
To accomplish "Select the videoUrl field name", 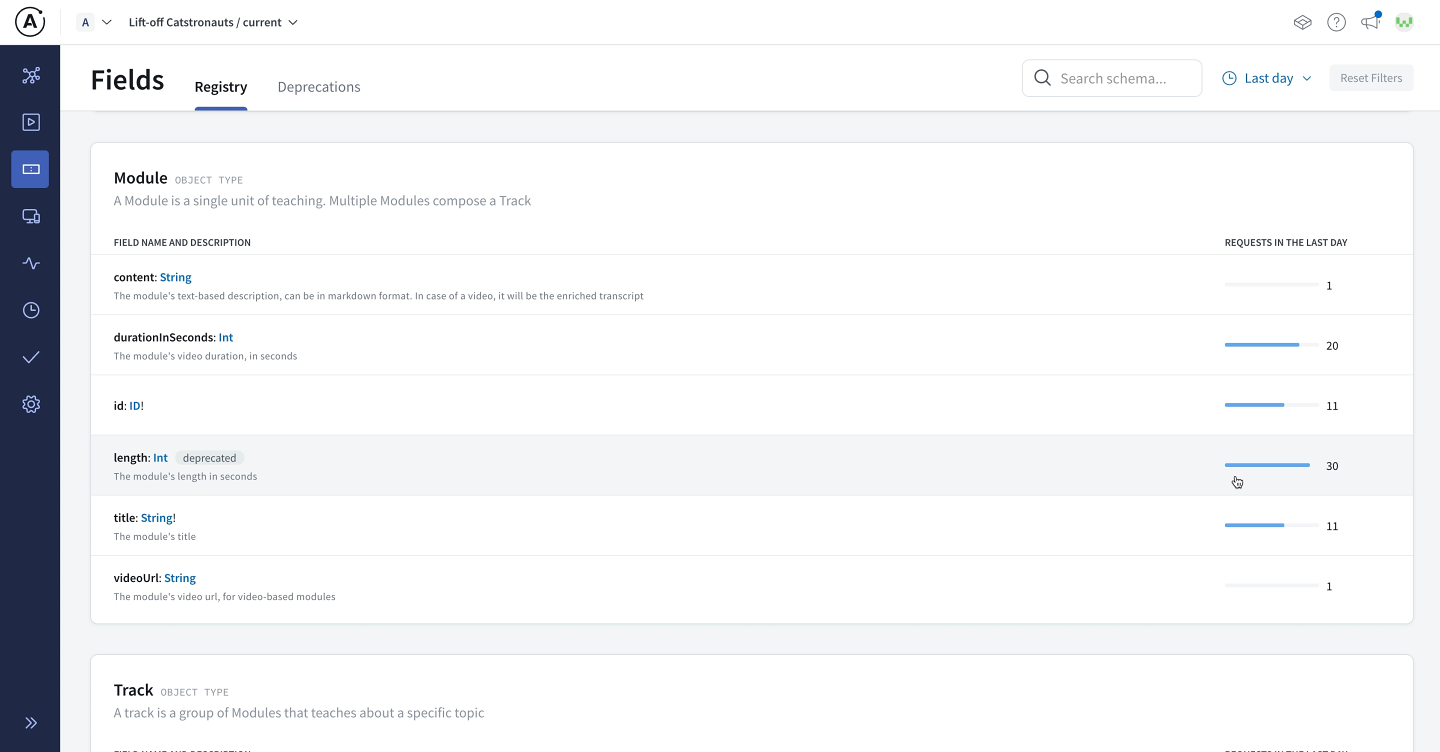I will [x=137, y=578].
